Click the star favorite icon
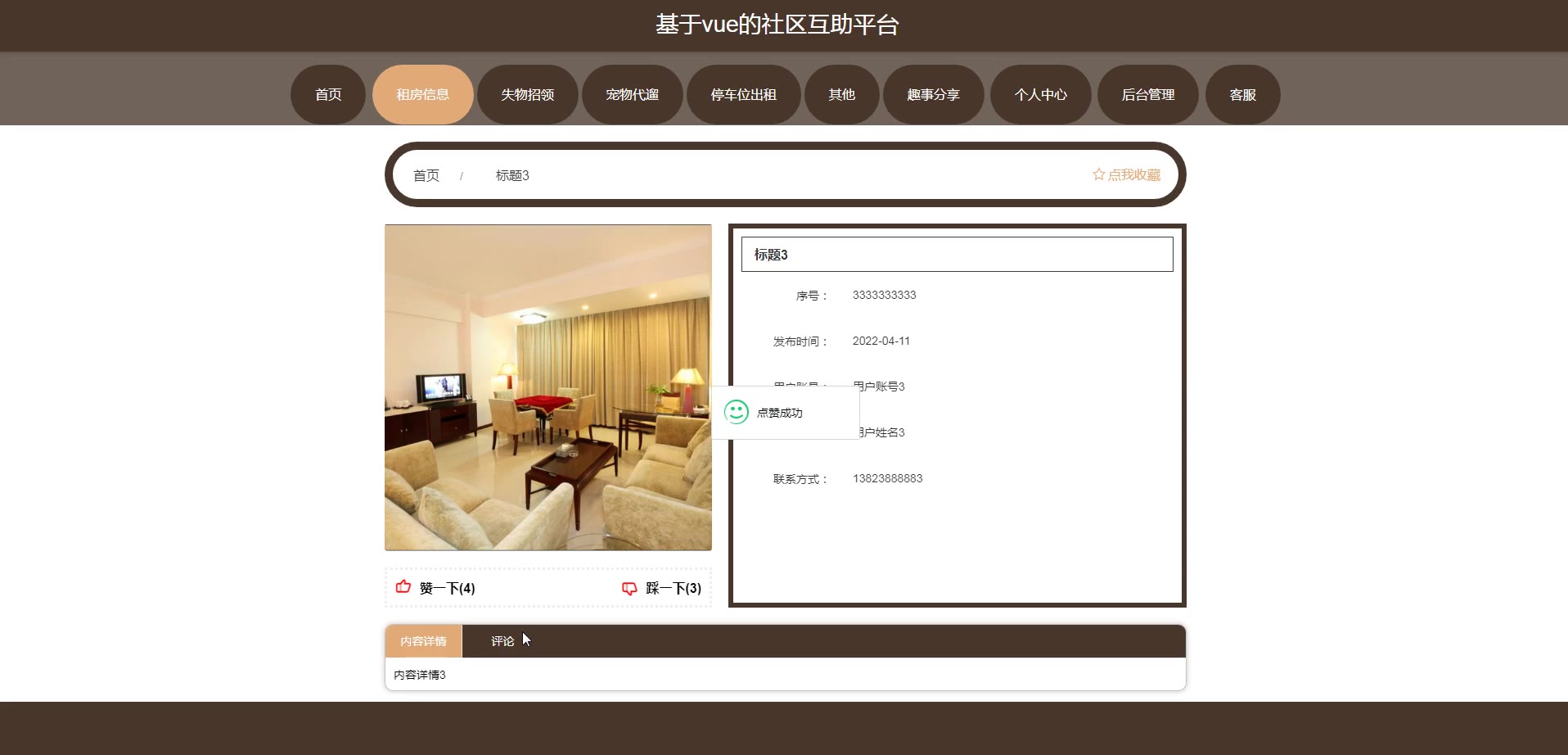Viewport: 1568px width, 755px height. [x=1098, y=174]
